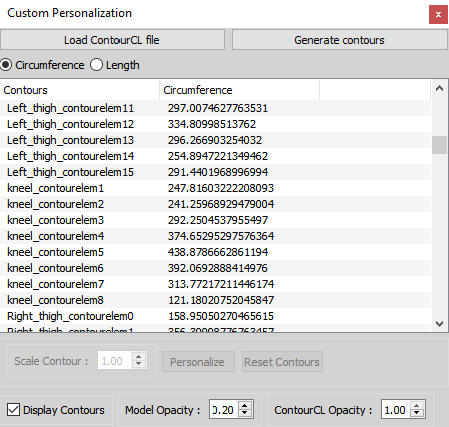449x427 pixels.
Task: Click the disabled Personalize button
Action: click(198, 362)
